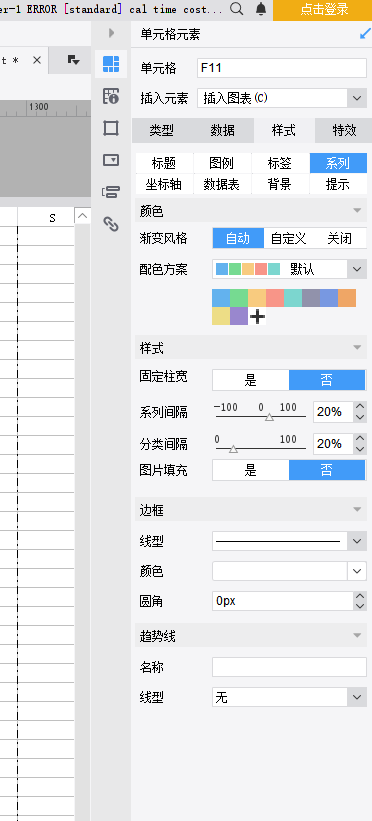Select the 系列 style section
Viewport: 372px width, 821px height.
click(338, 163)
